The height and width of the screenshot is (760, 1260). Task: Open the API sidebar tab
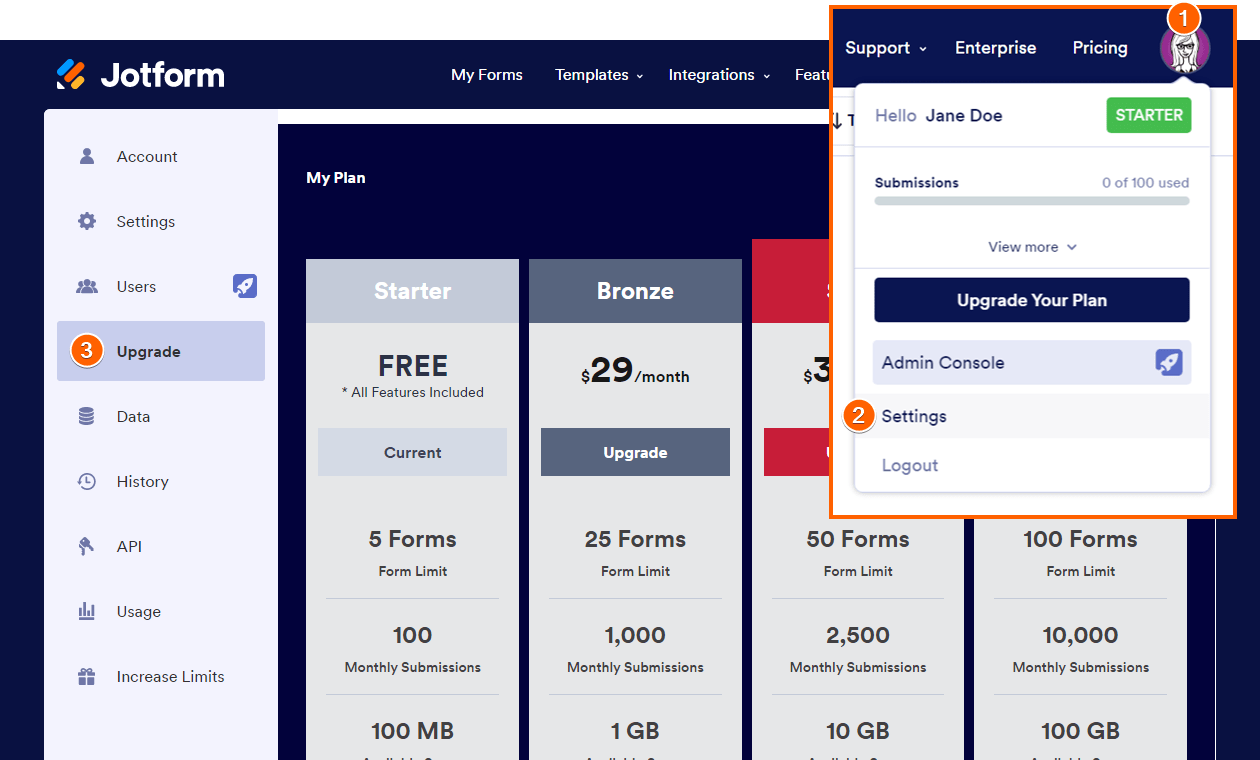[x=161, y=546]
